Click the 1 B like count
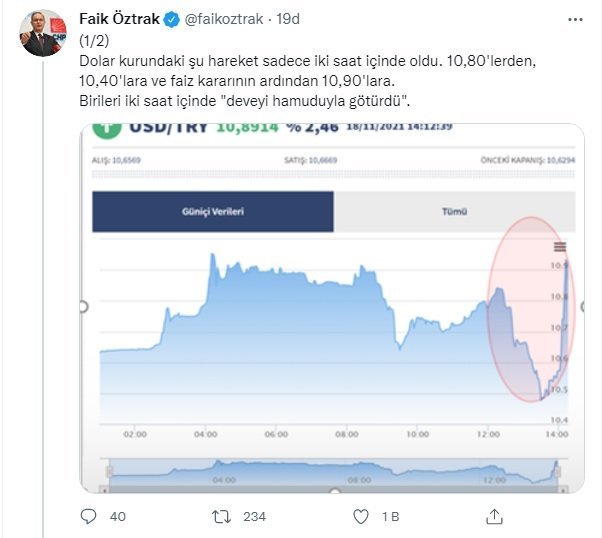Image resolution: width=602 pixels, height=538 pixels. (x=390, y=517)
